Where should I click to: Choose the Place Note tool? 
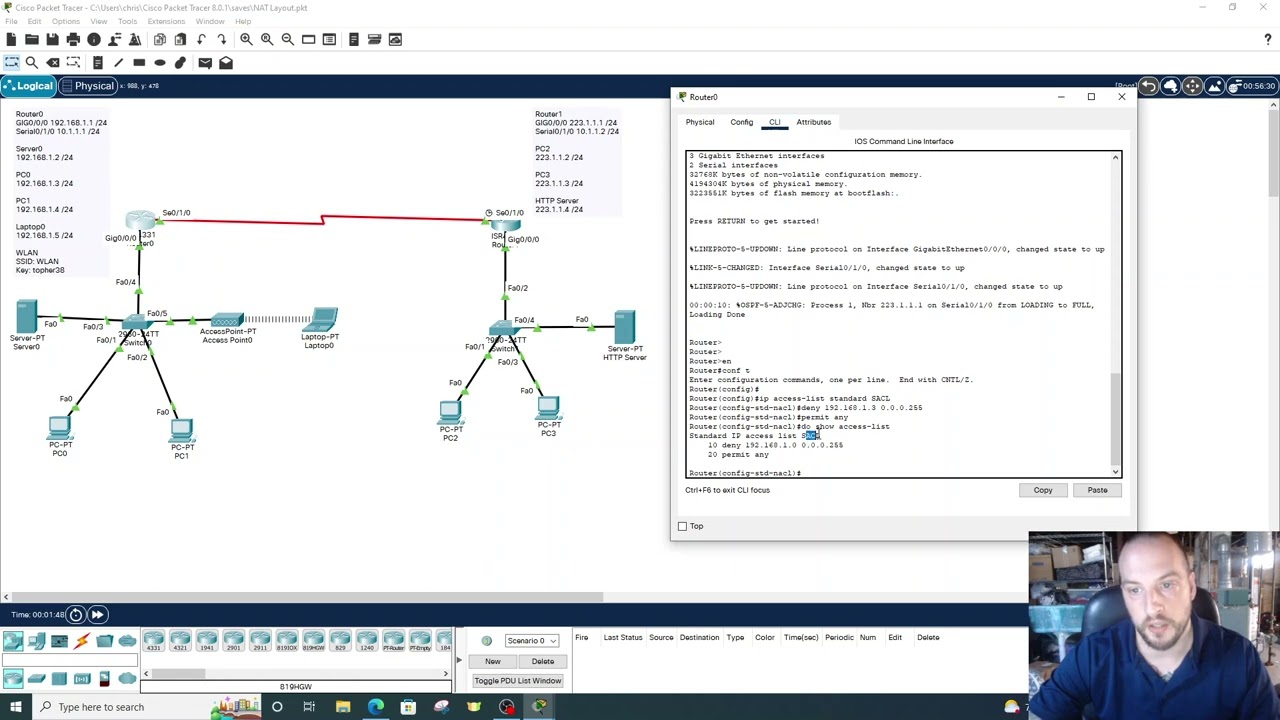coord(97,62)
